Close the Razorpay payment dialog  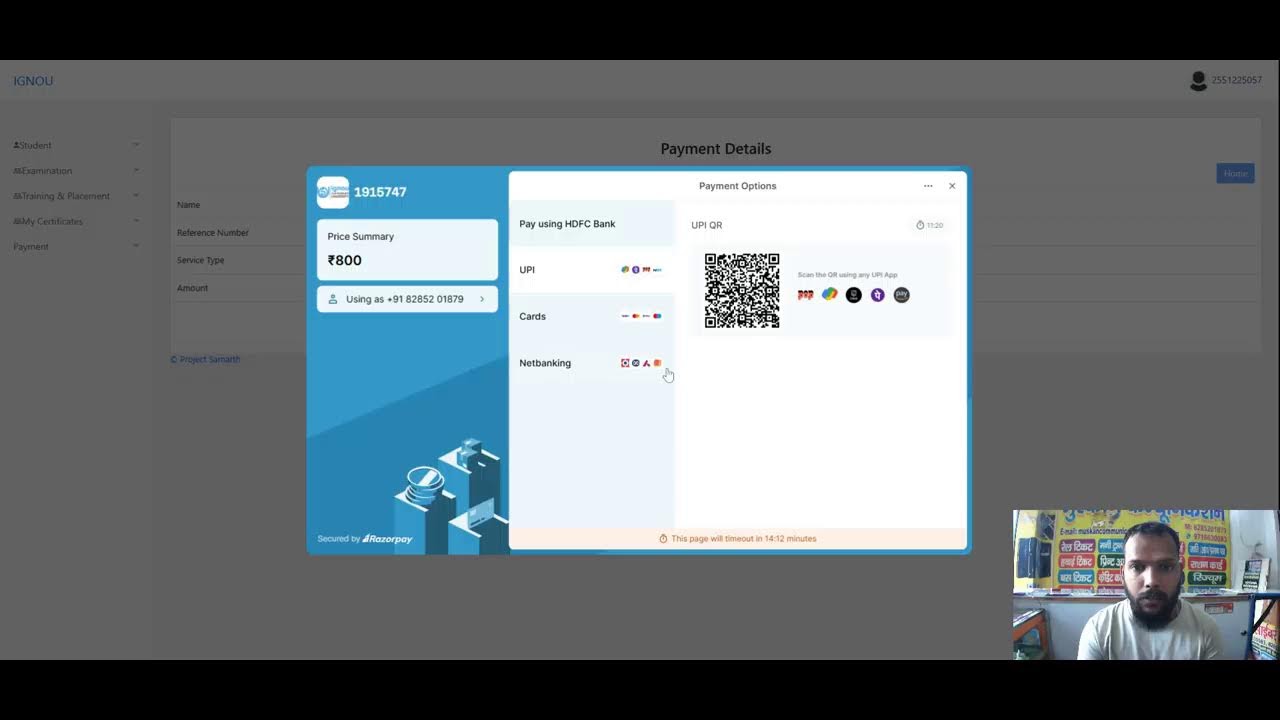(x=952, y=186)
